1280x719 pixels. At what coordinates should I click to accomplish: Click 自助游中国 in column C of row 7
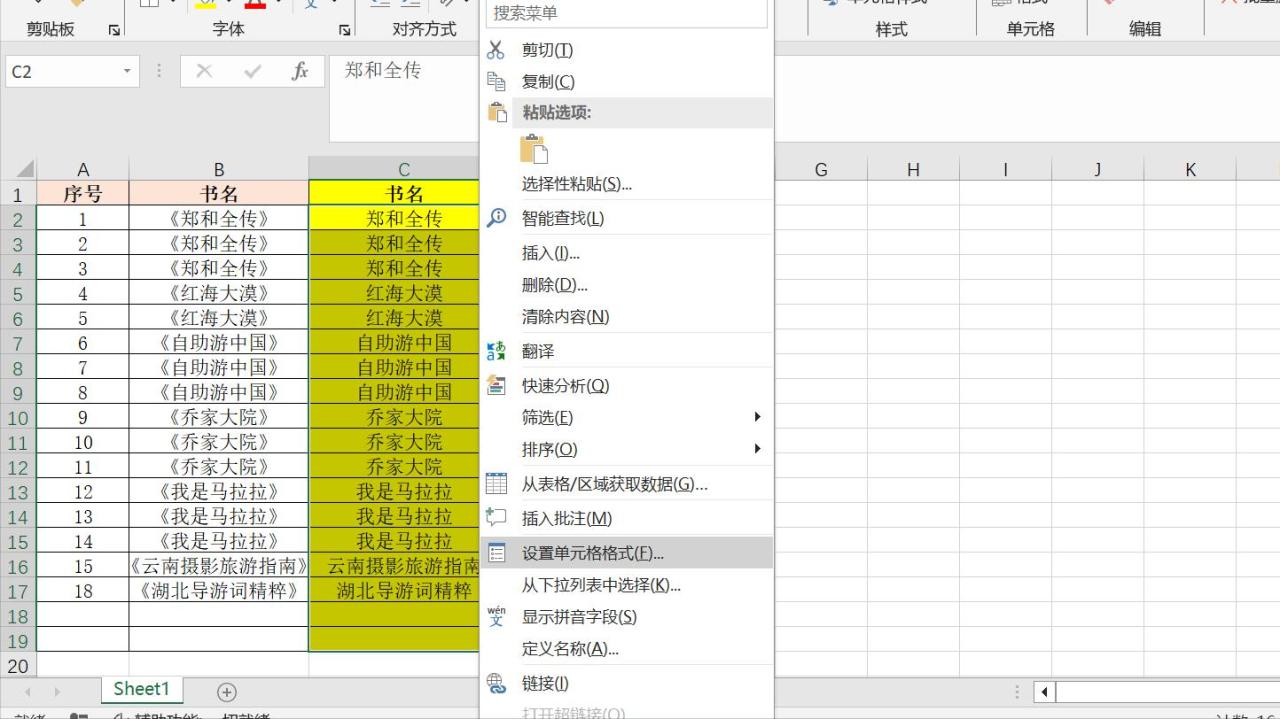[x=394, y=343]
